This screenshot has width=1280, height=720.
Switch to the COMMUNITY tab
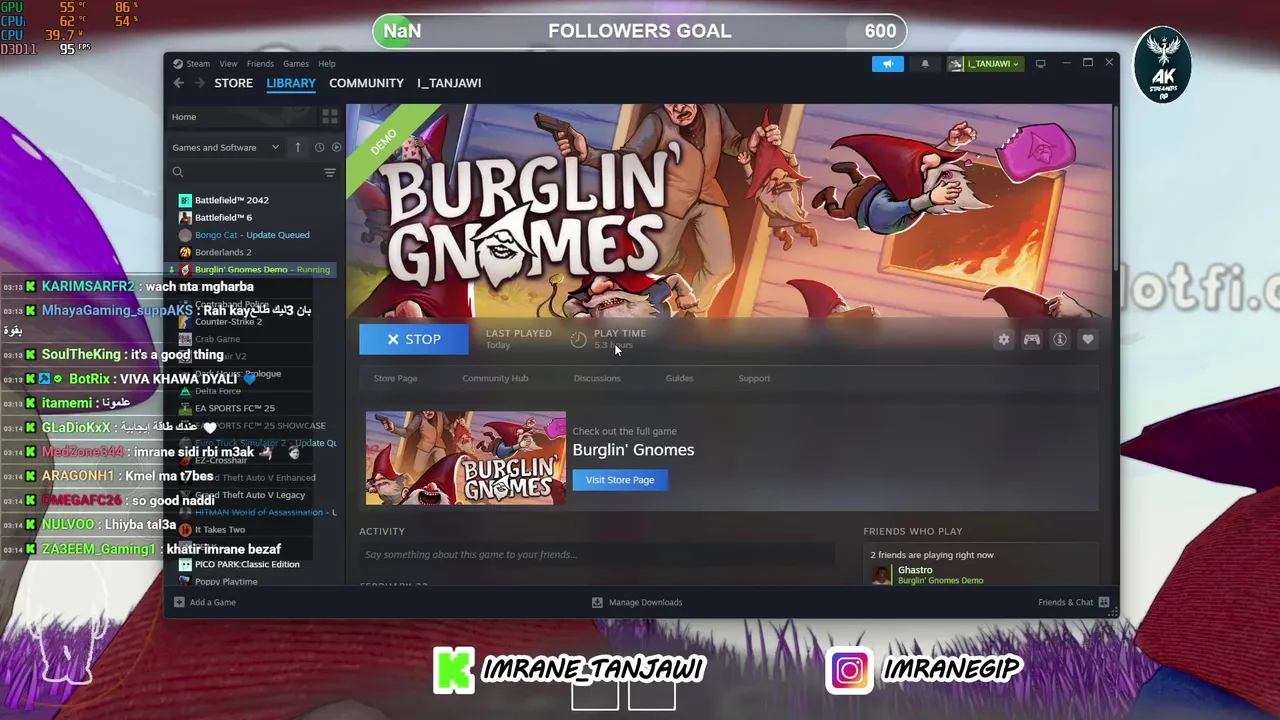click(x=366, y=83)
